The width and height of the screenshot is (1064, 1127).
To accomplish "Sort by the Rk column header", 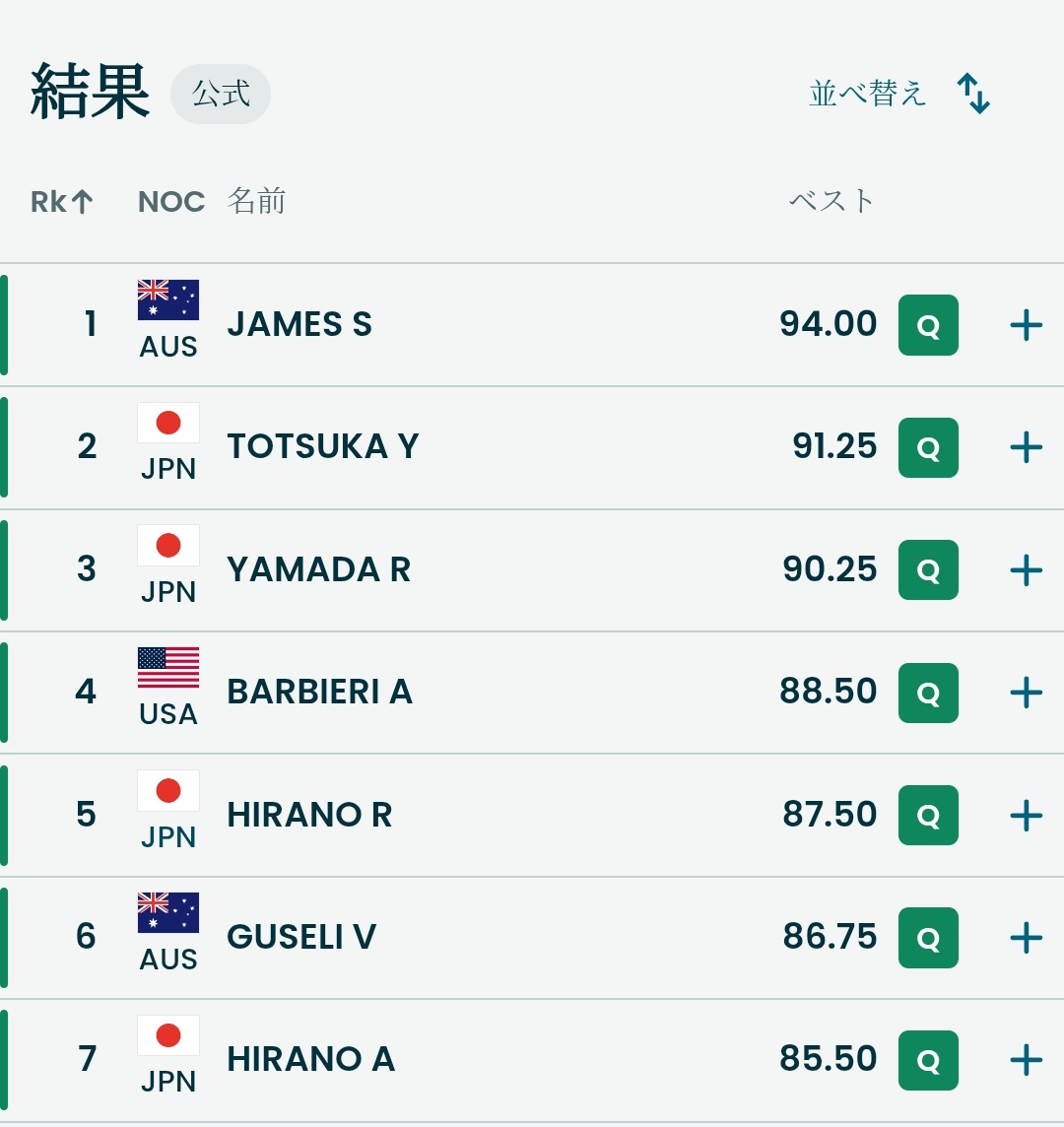I will click(x=62, y=202).
